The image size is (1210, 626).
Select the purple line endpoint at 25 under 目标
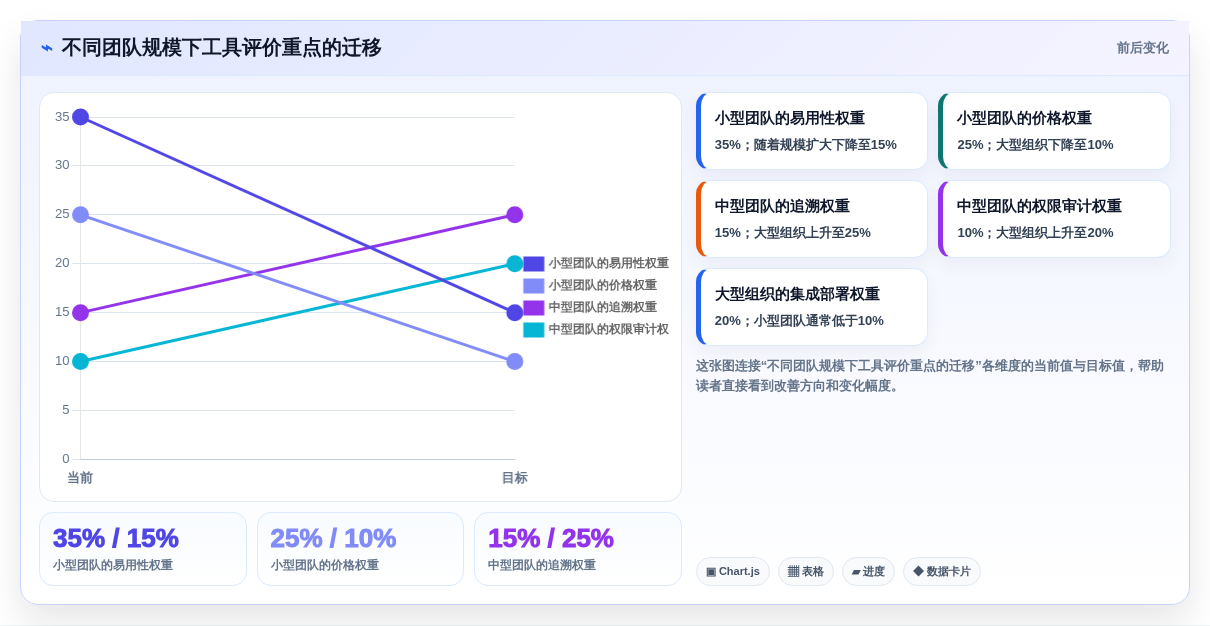515,215
